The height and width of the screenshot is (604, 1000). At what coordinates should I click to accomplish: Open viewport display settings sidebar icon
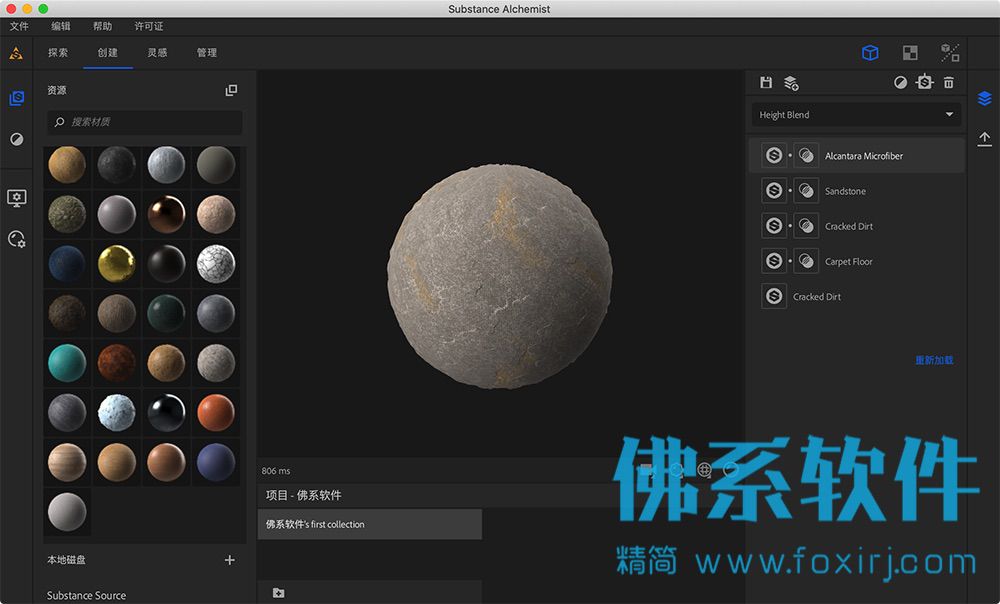click(17, 198)
